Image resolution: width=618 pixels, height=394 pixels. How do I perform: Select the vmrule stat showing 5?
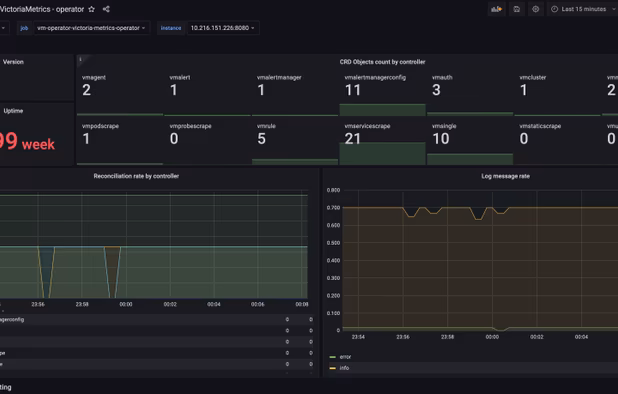coord(295,142)
